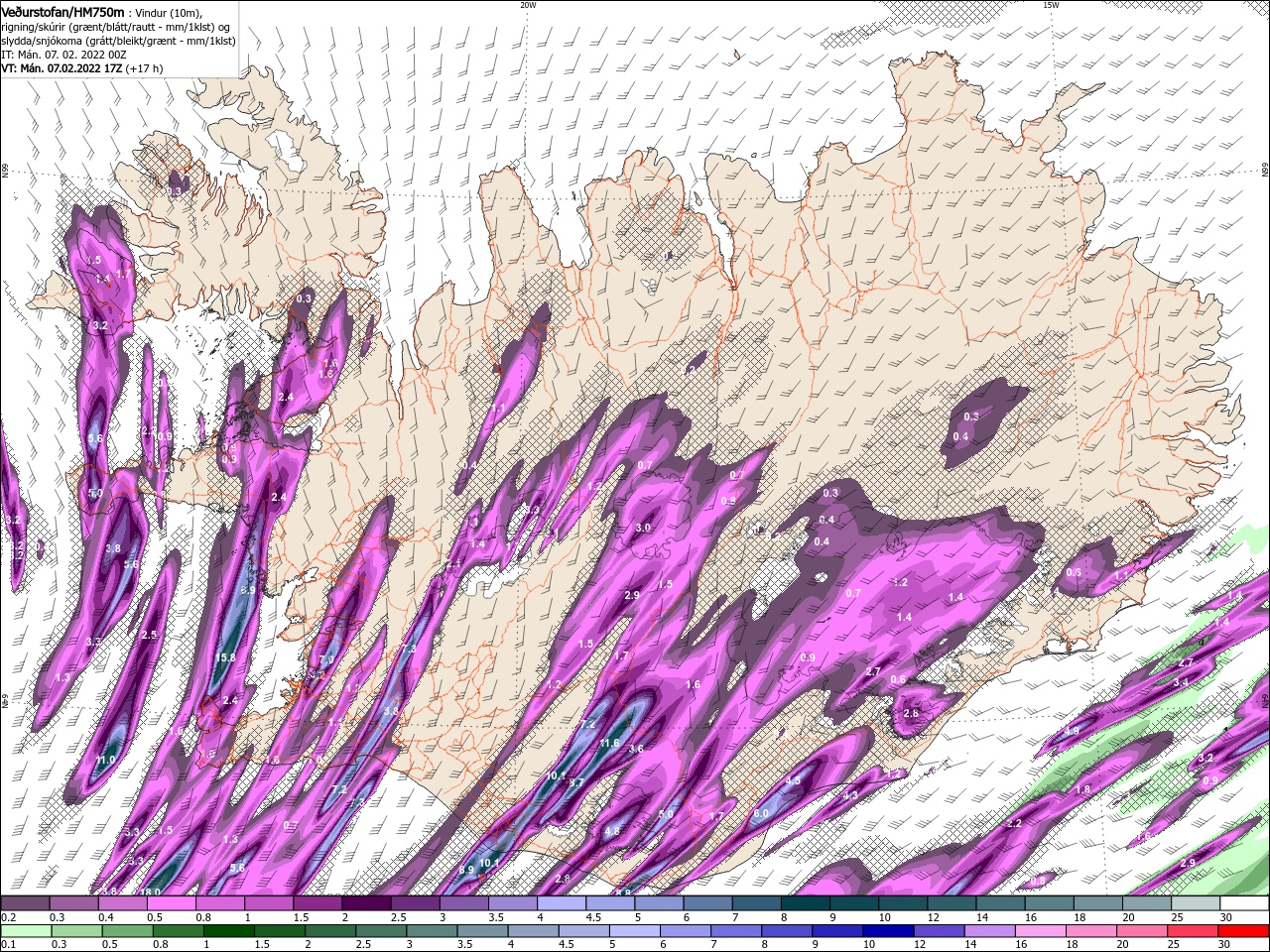Select the bright red lower swatch labeled 30
Image resolution: width=1270 pixels, height=952 pixels.
tap(1242, 931)
